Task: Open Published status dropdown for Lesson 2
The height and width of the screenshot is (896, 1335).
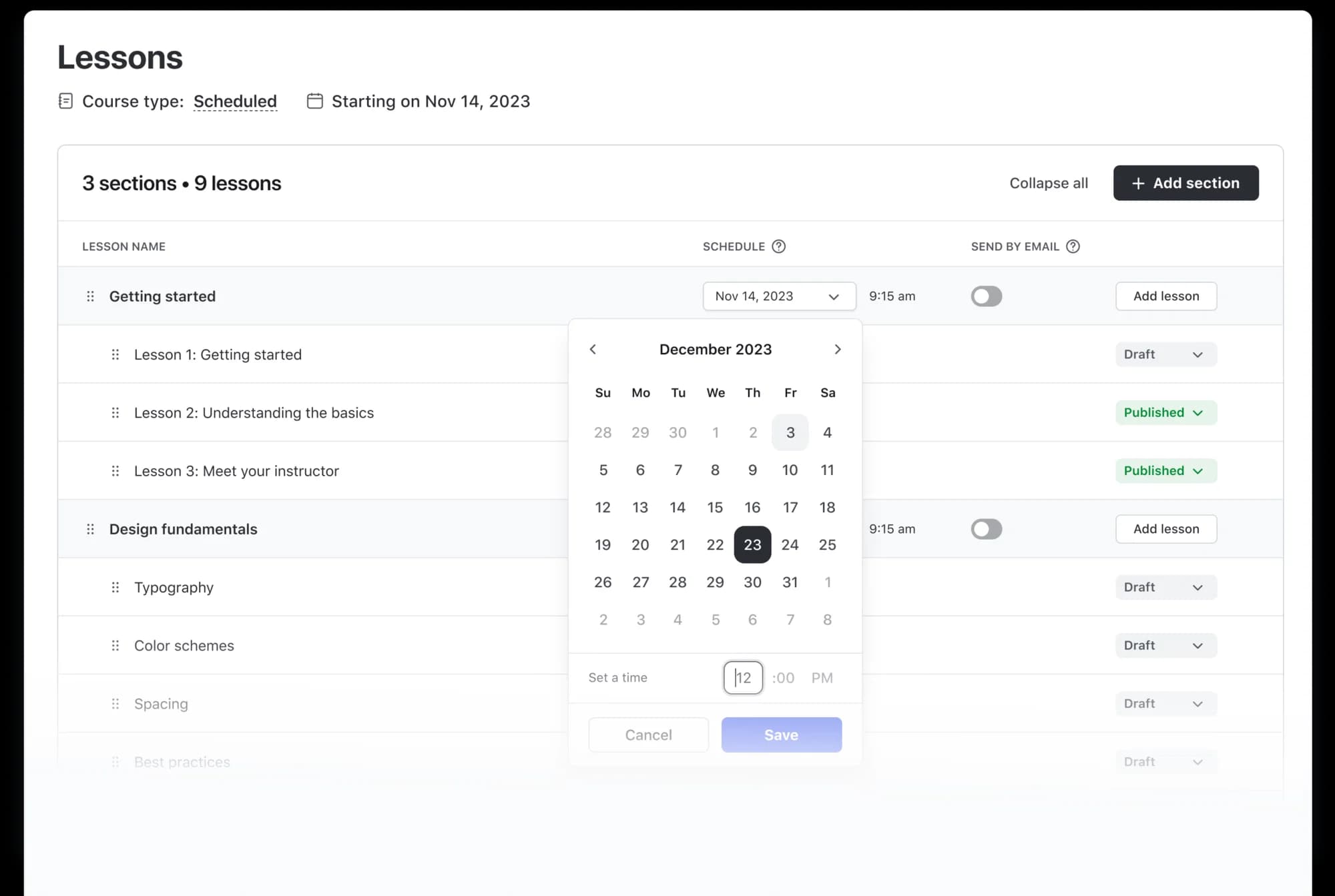Action: click(1165, 412)
